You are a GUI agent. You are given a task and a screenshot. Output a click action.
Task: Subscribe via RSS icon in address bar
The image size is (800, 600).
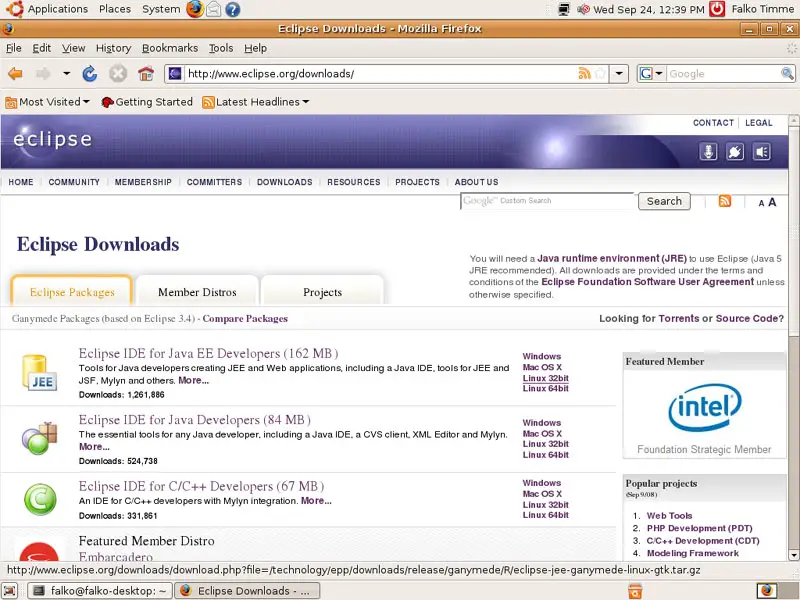(584, 73)
